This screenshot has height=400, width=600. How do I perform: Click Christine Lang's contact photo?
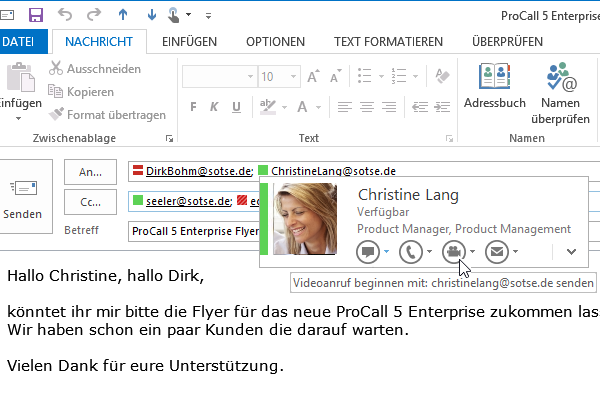click(305, 219)
